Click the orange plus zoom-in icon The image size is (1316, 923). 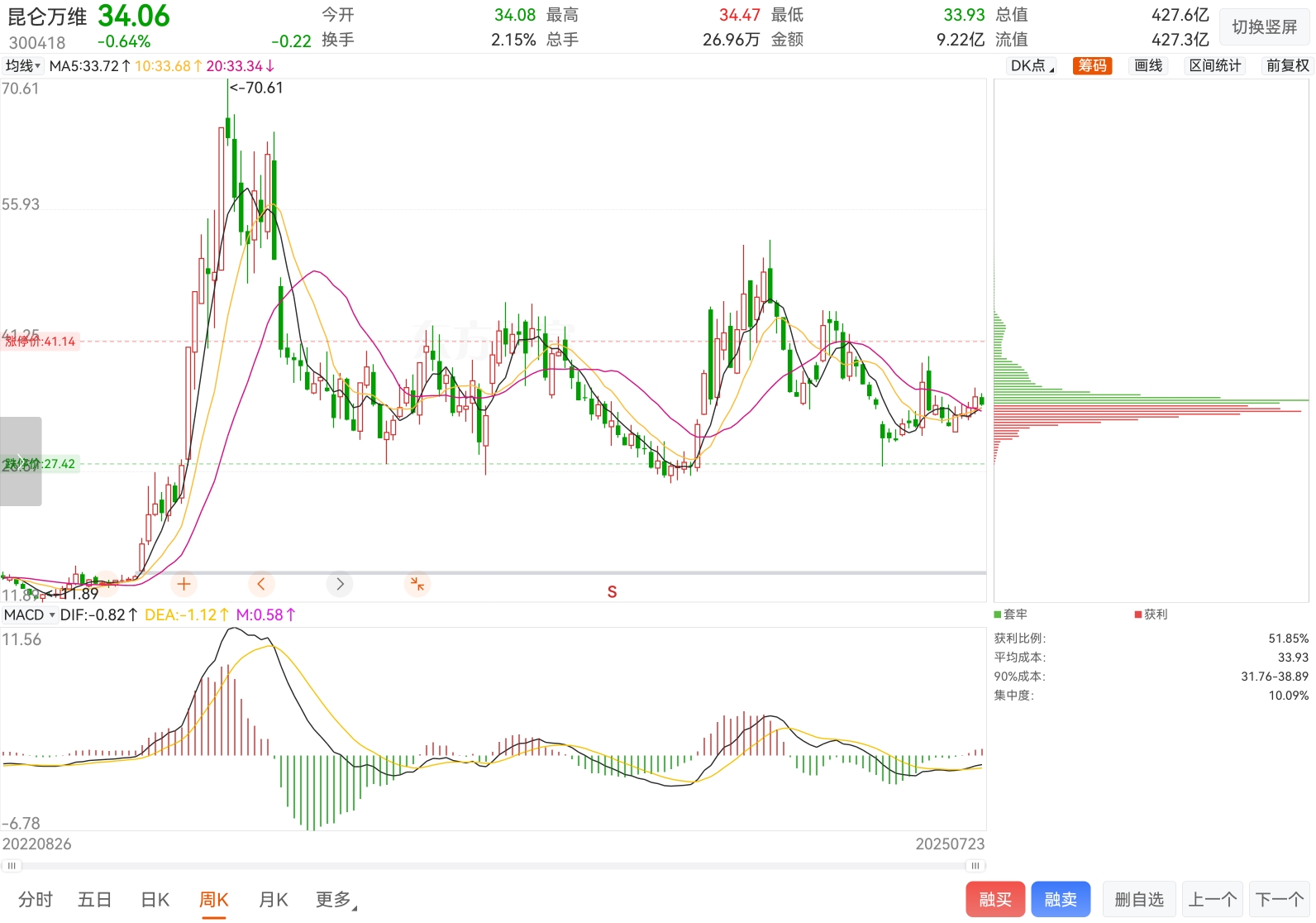(184, 584)
